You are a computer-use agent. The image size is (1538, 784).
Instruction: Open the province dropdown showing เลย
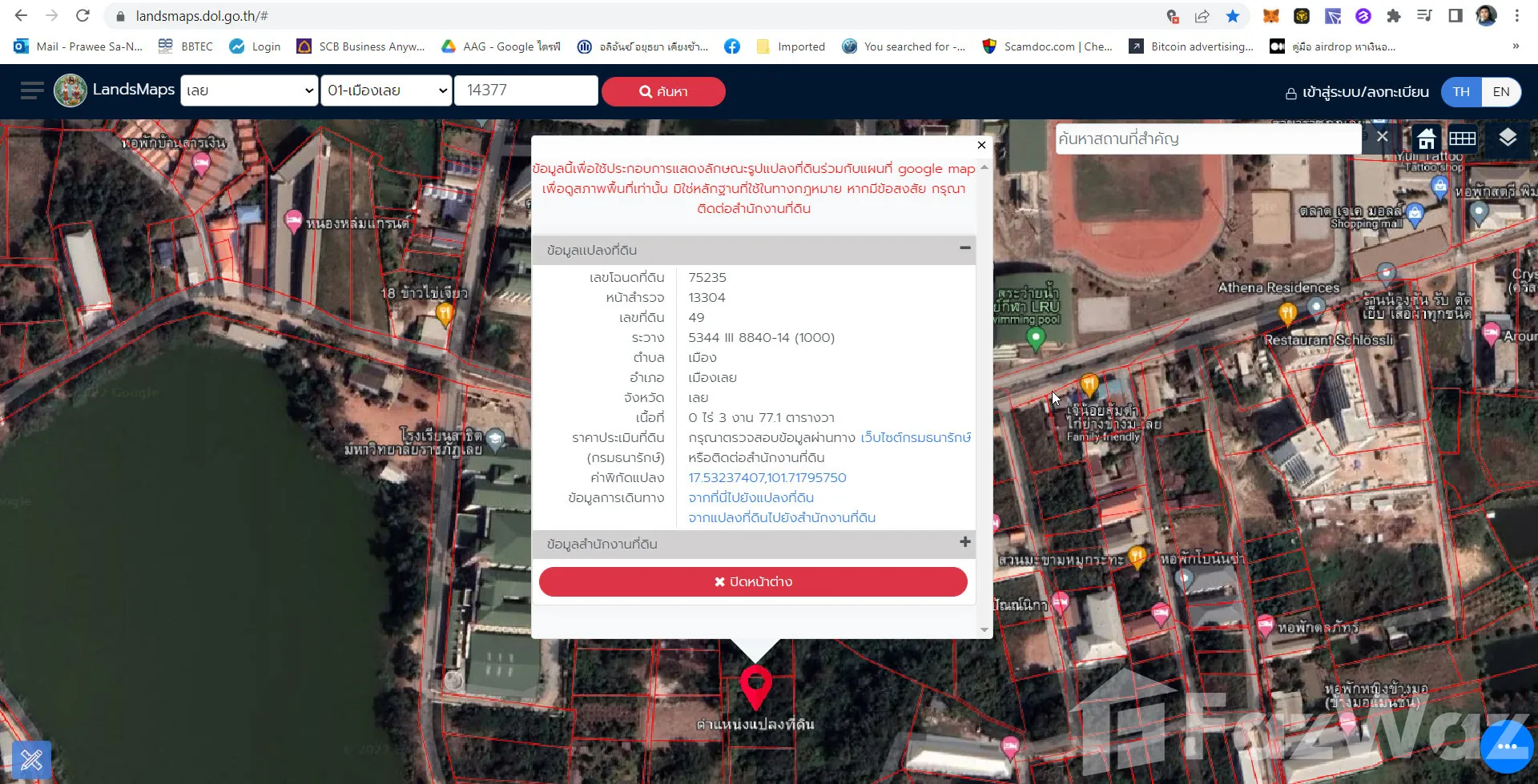tap(249, 90)
